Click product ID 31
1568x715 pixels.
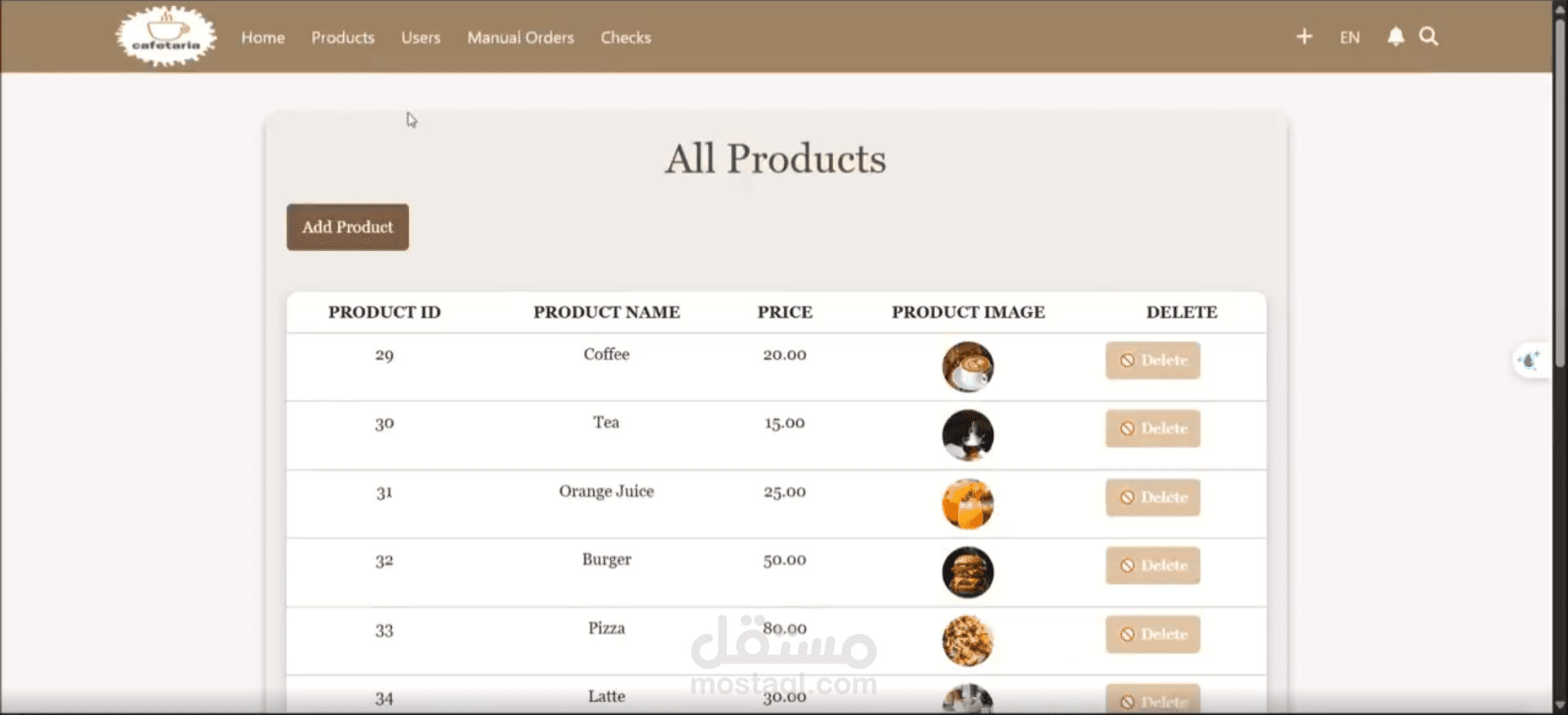[385, 493]
